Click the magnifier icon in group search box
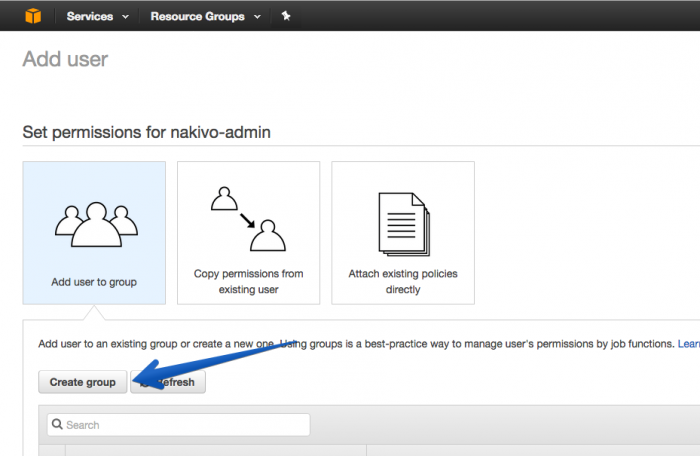This screenshot has height=456, width=700. pyautogui.click(x=57, y=424)
